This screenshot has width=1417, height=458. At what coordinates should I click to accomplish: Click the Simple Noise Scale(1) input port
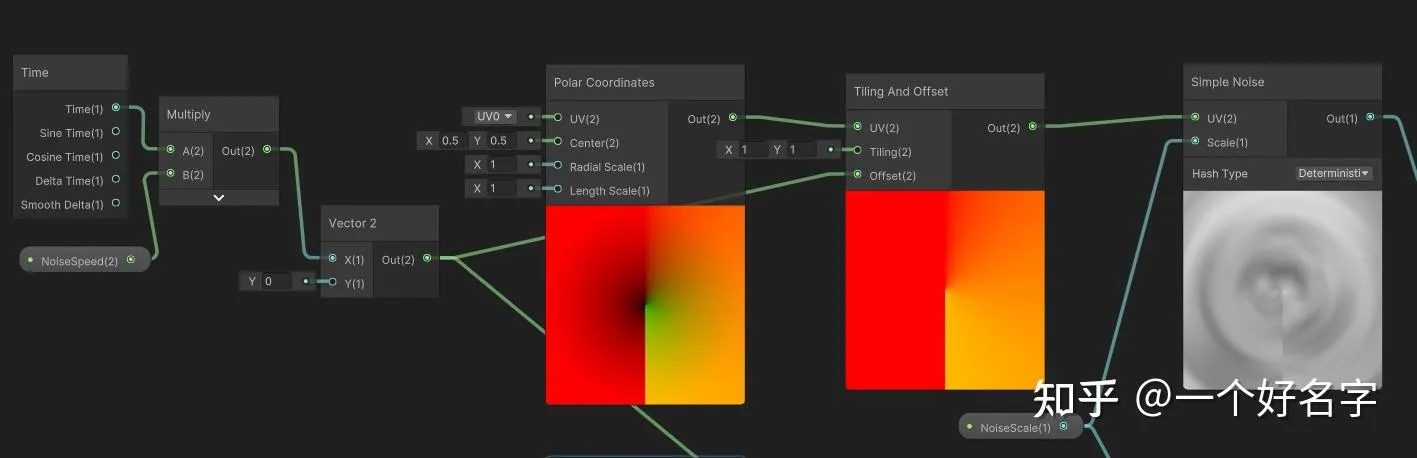(x=1195, y=142)
